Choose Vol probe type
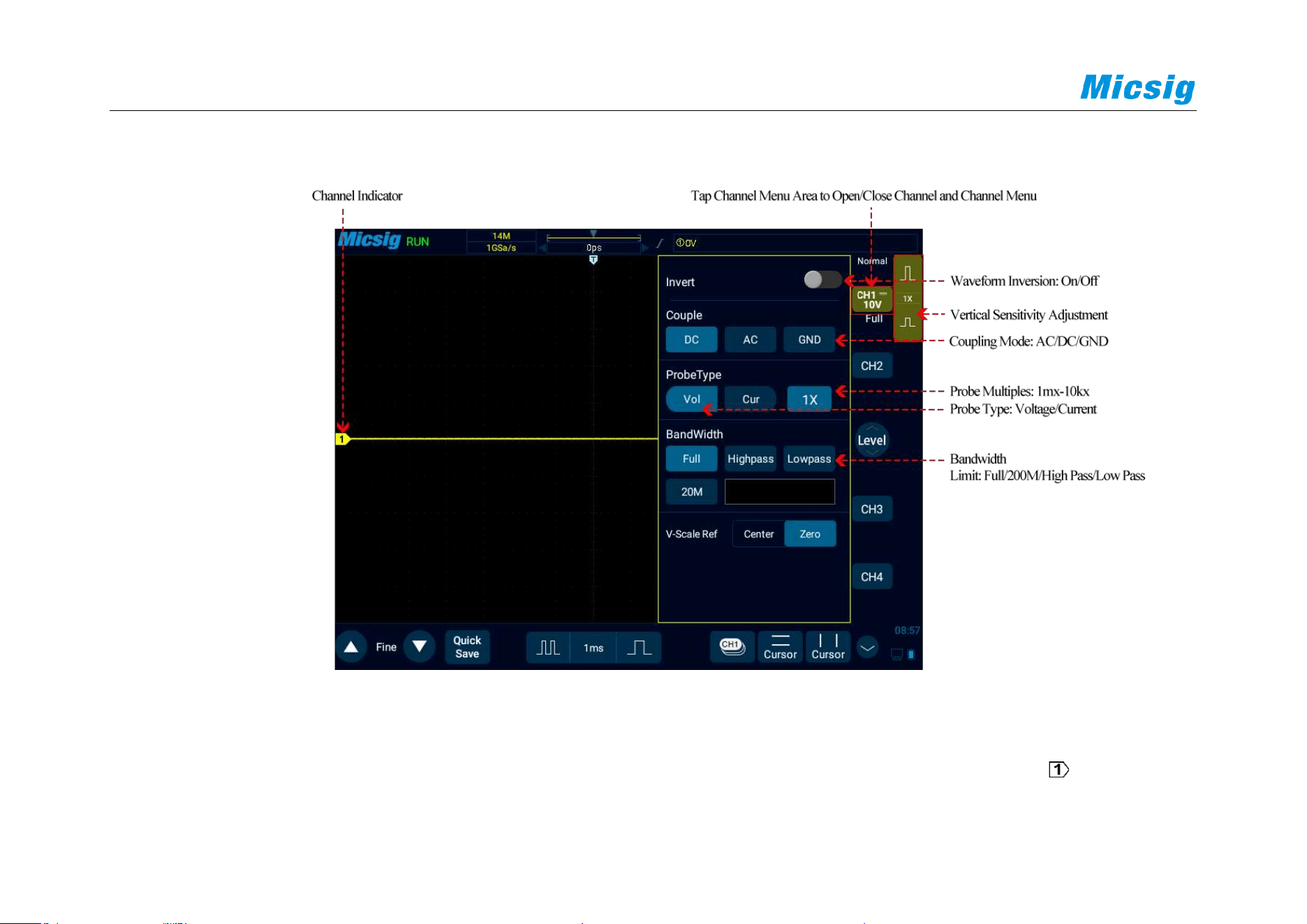Image resolution: width=1307 pixels, height=924 pixels. (691, 399)
